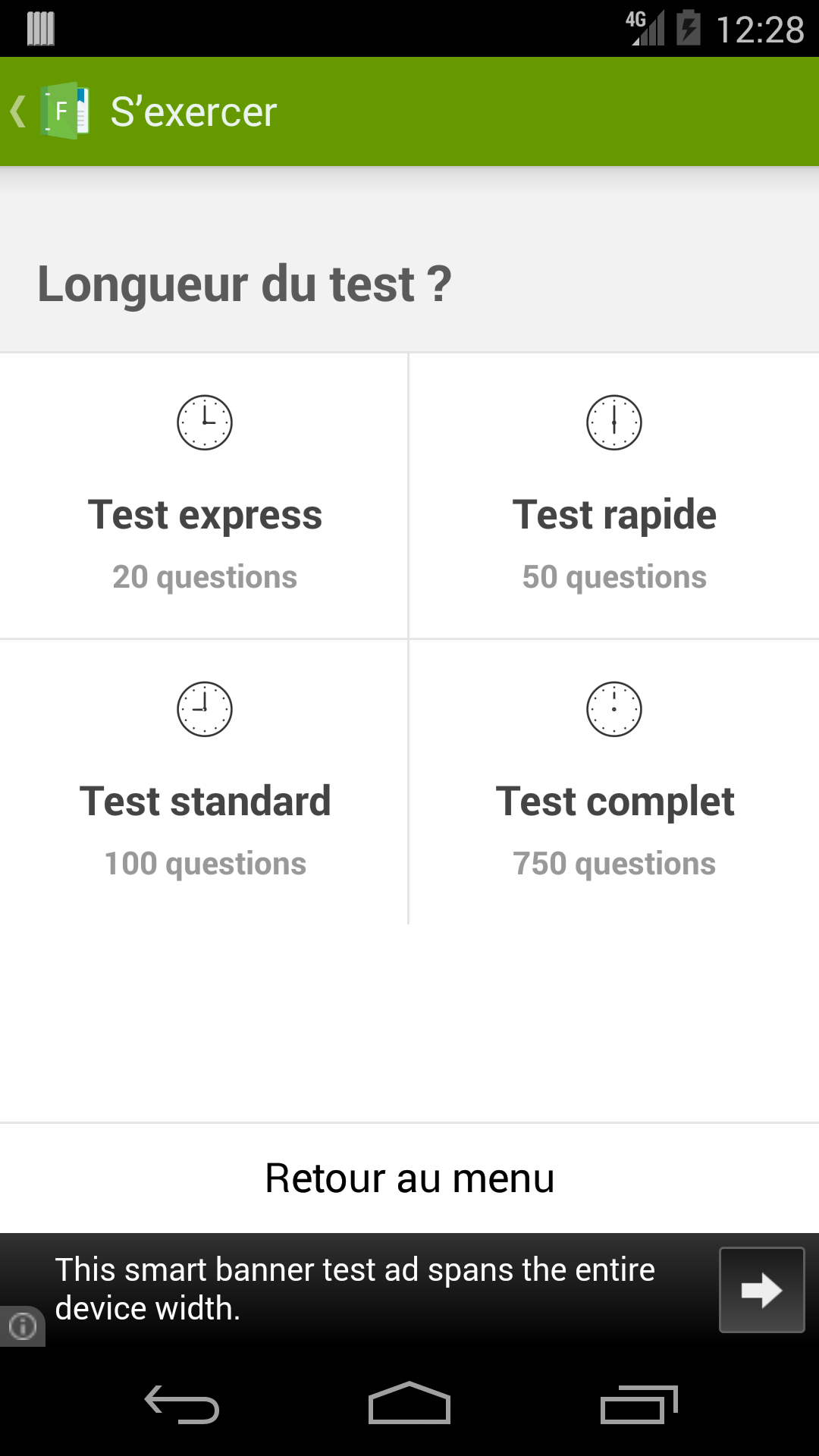Tap the smart banner test ad text
Viewport: 819px width, 1456px height.
click(x=355, y=1289)
